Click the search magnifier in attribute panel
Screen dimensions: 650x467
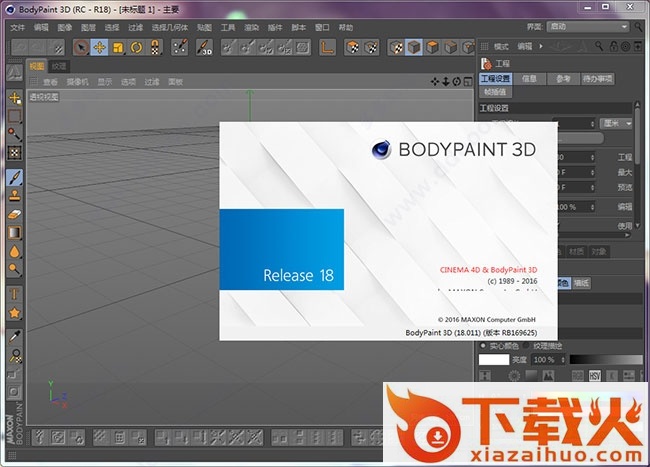pos(599,46)
